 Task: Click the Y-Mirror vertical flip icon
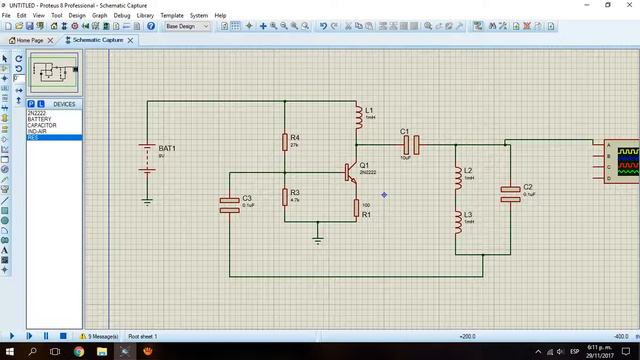pos(19,100)
